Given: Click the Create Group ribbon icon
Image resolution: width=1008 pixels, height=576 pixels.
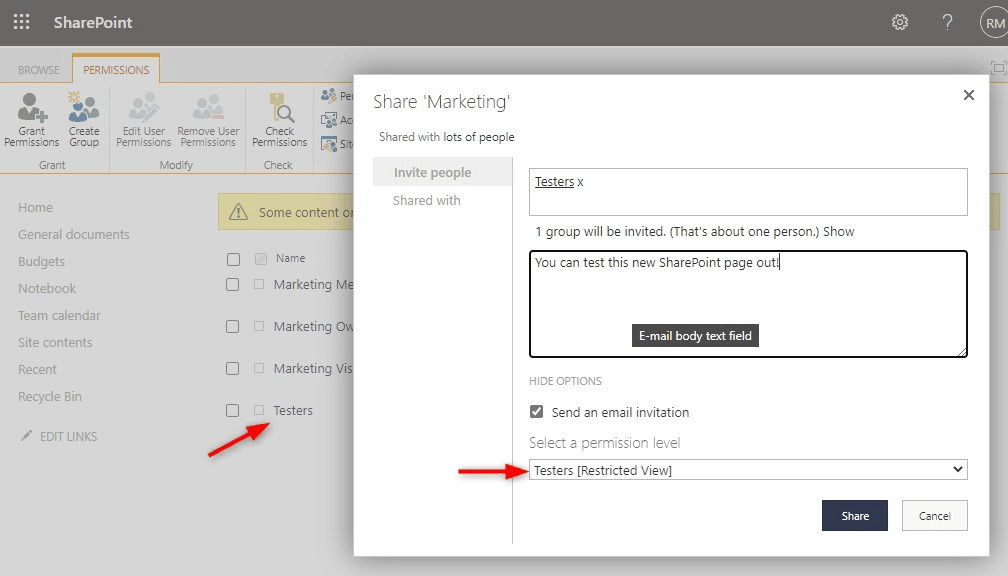Looking at the screenshot, I should (84, 107).
